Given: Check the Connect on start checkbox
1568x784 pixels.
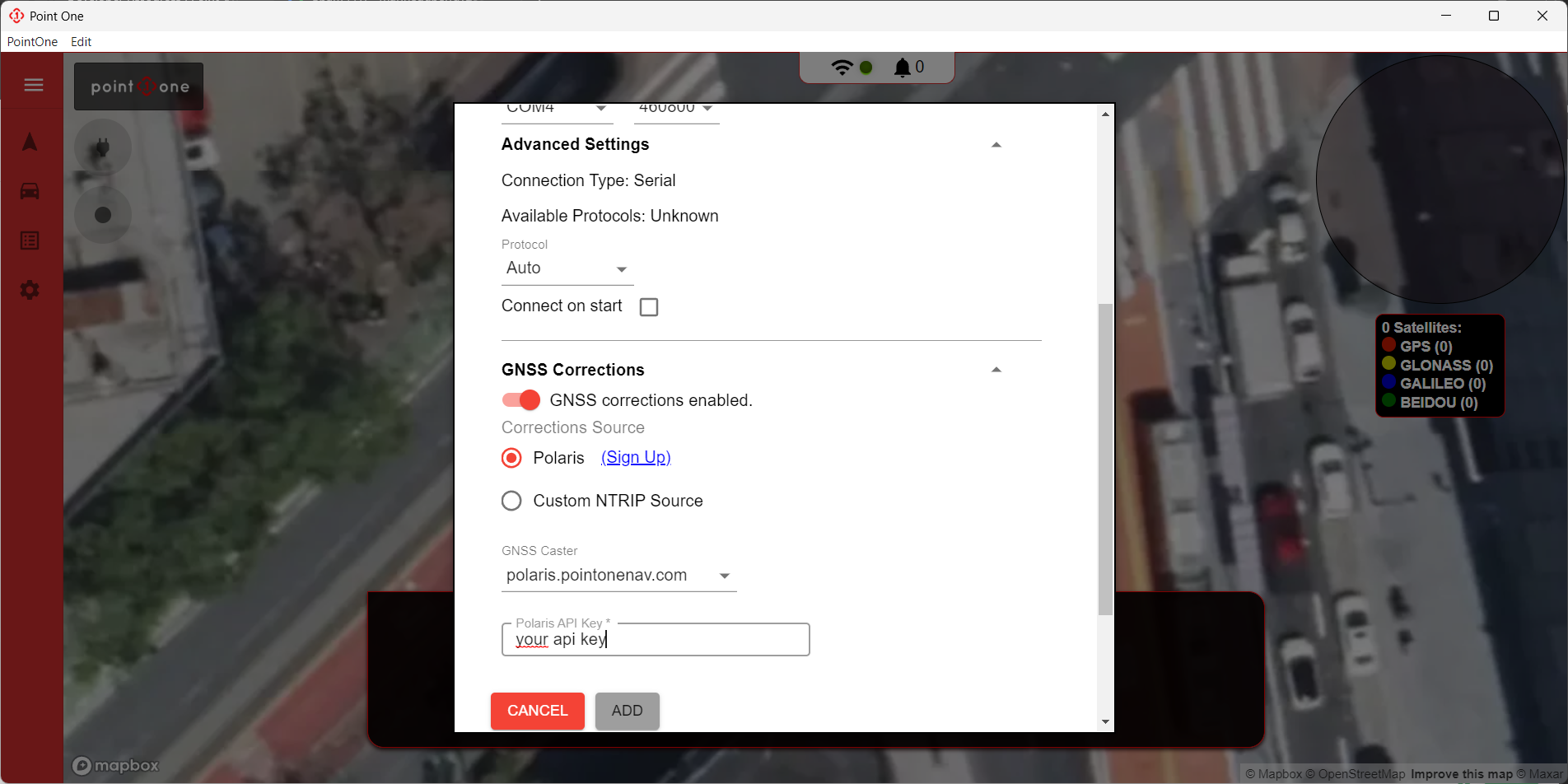Looking at the screenshot, I should click(x=649, y=307).
